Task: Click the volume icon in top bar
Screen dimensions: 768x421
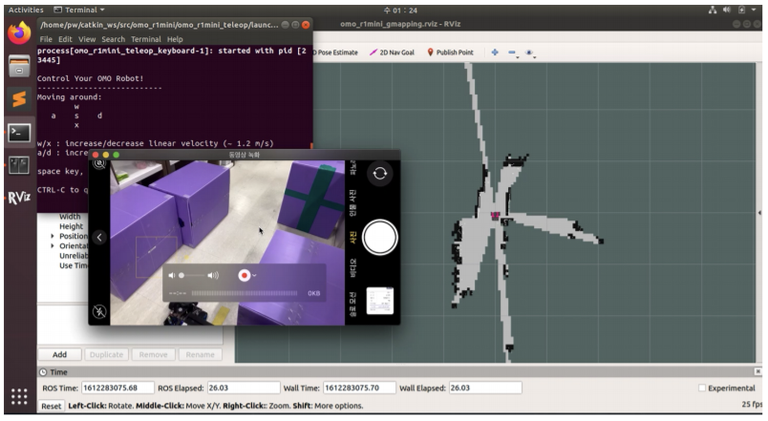Action: pos(727,10)
